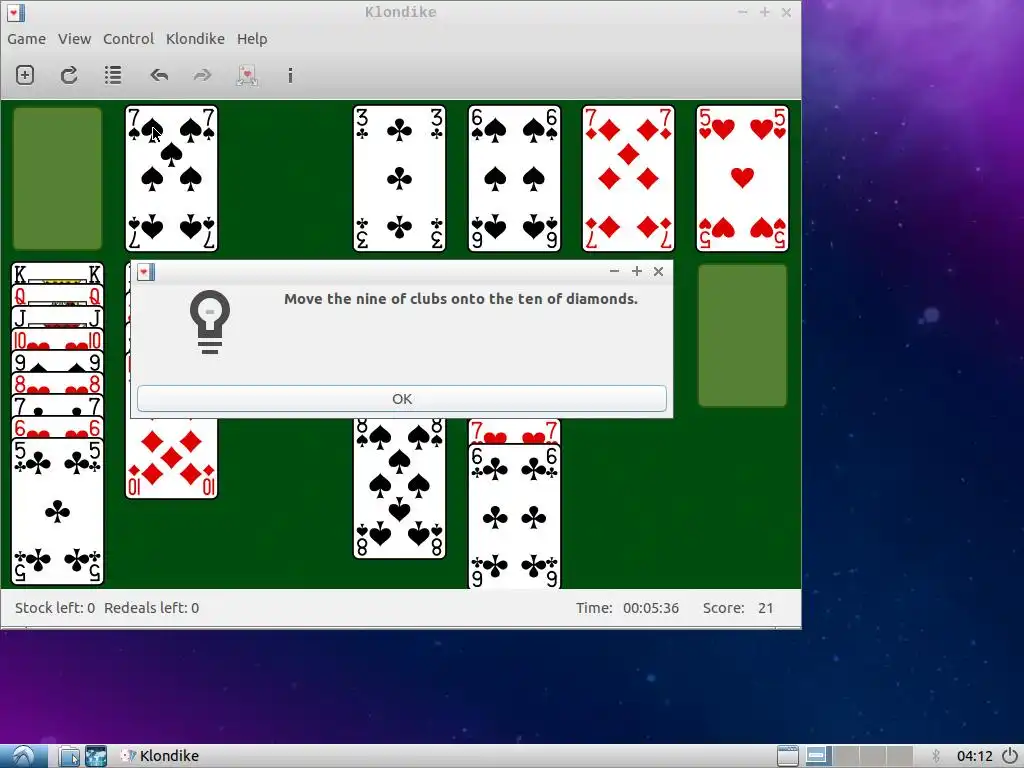This screenshot has width=1024, height=768.
Task: Click the show desktop taskbar icon
Action: click(788, 756)
